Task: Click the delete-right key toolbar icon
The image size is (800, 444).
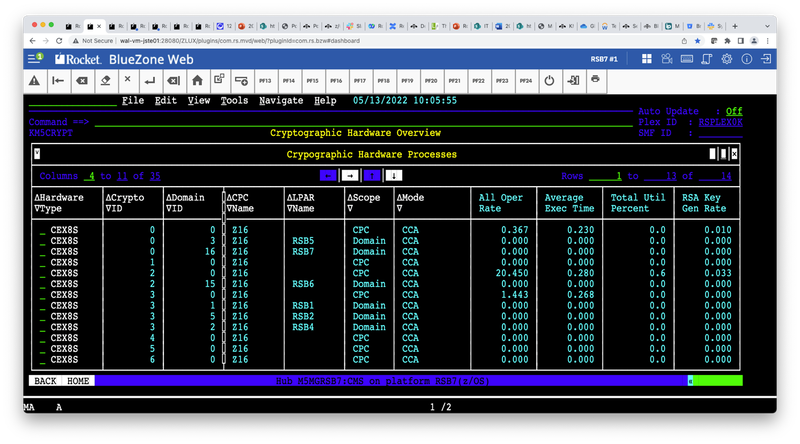Action: (173, 81)
